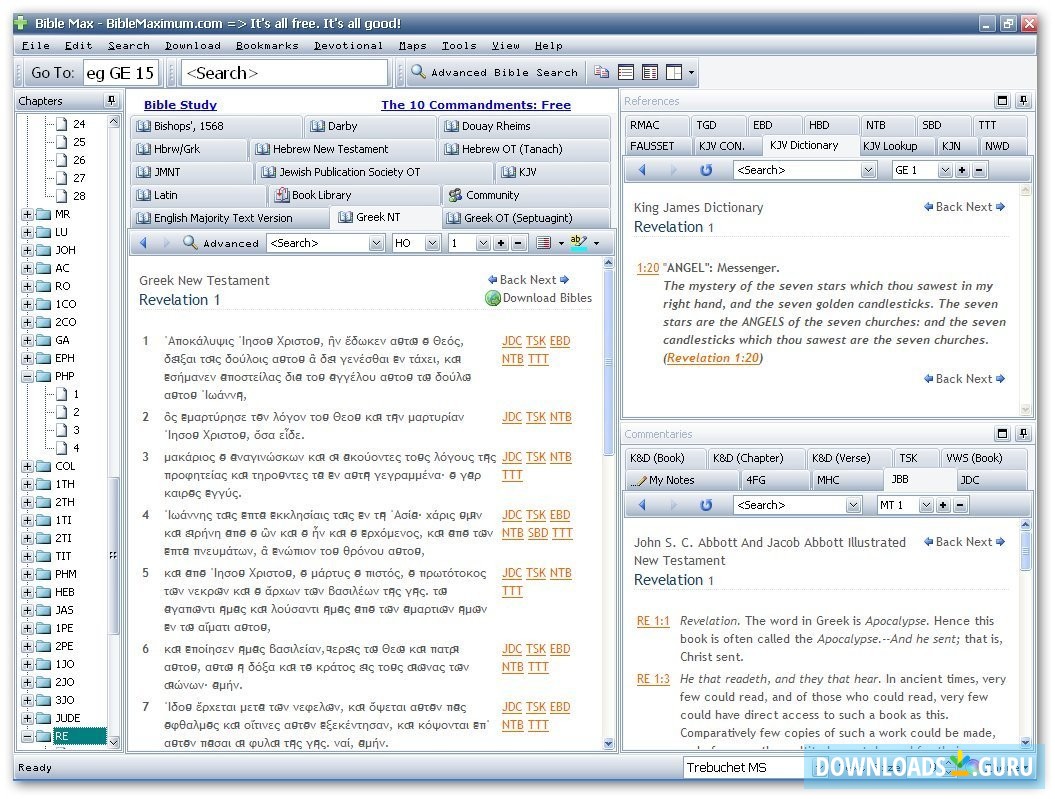Image resolution: width=1055 pixels, height=799 pixels.
Task: Switch to the K&D (Verse) commentary tab
Action: 848,458
